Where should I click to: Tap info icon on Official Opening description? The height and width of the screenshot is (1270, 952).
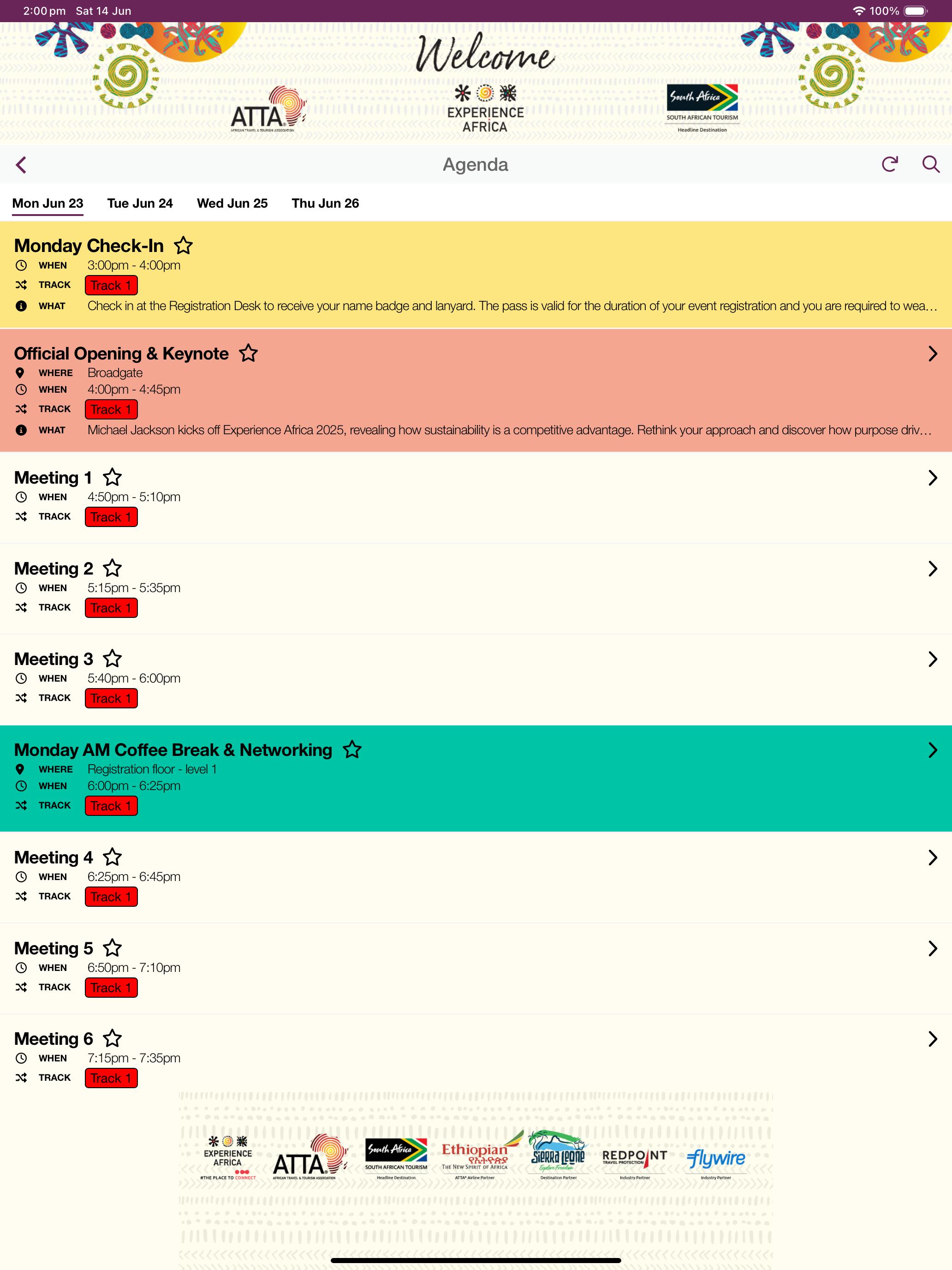(x=21, y=430)
